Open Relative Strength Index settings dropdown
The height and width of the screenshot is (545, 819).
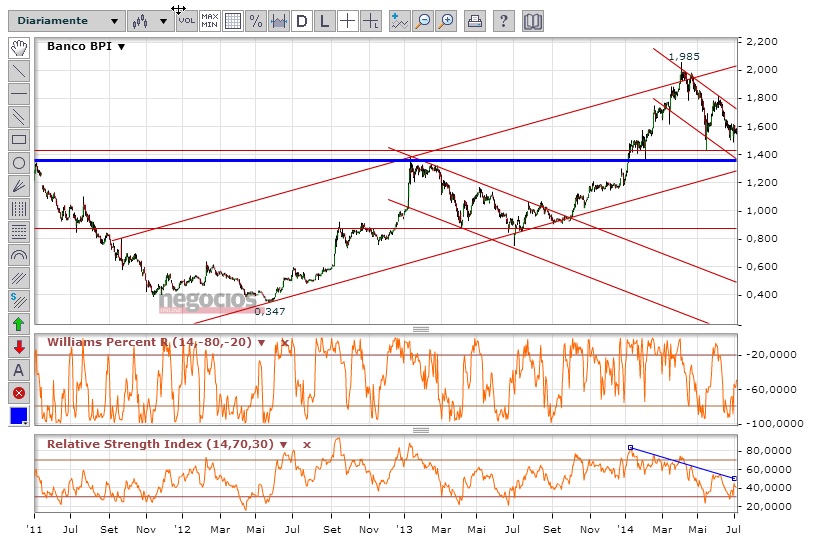(x=283, y=445)
